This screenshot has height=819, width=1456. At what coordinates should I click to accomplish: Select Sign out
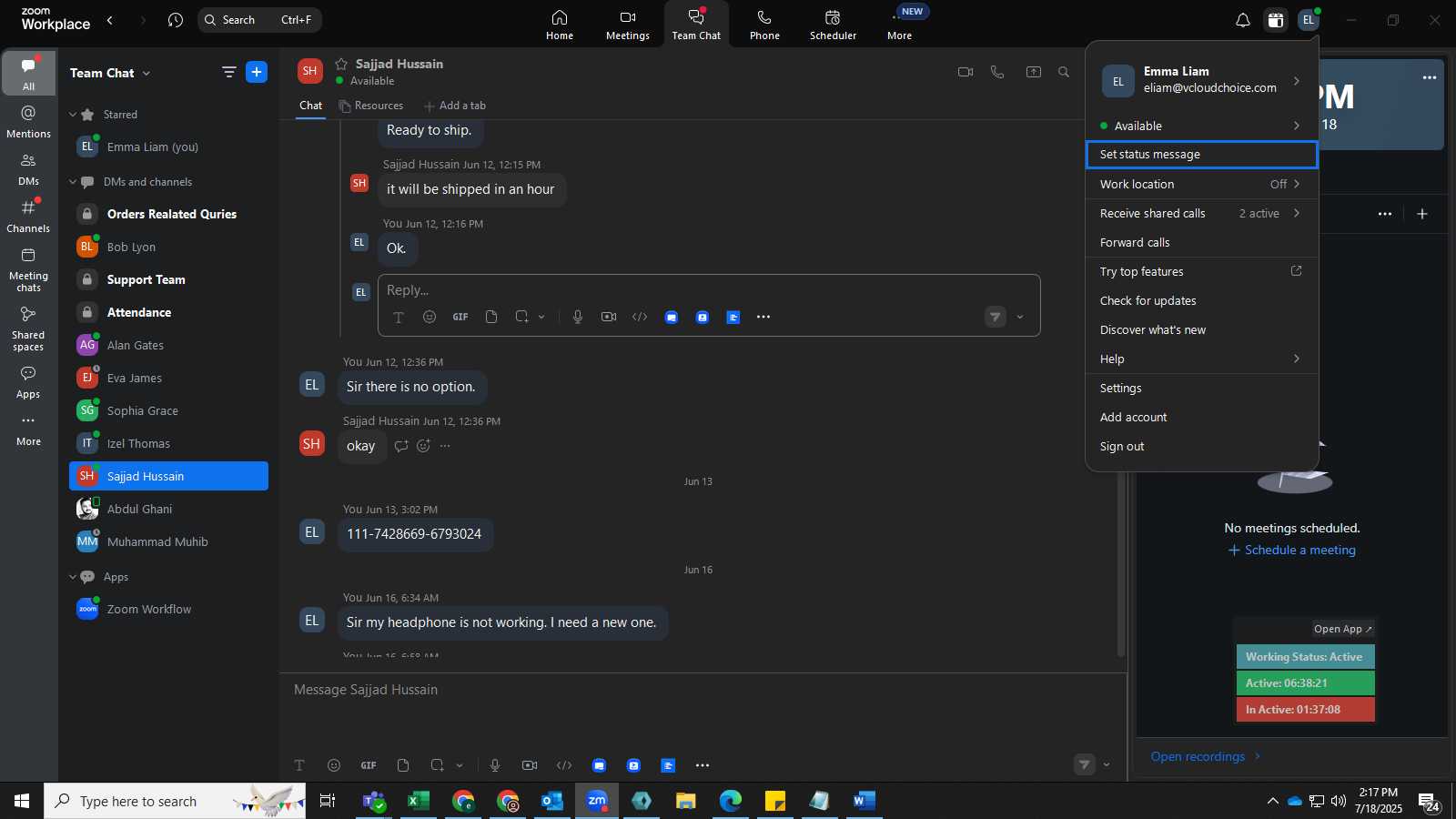[1201, 446]
